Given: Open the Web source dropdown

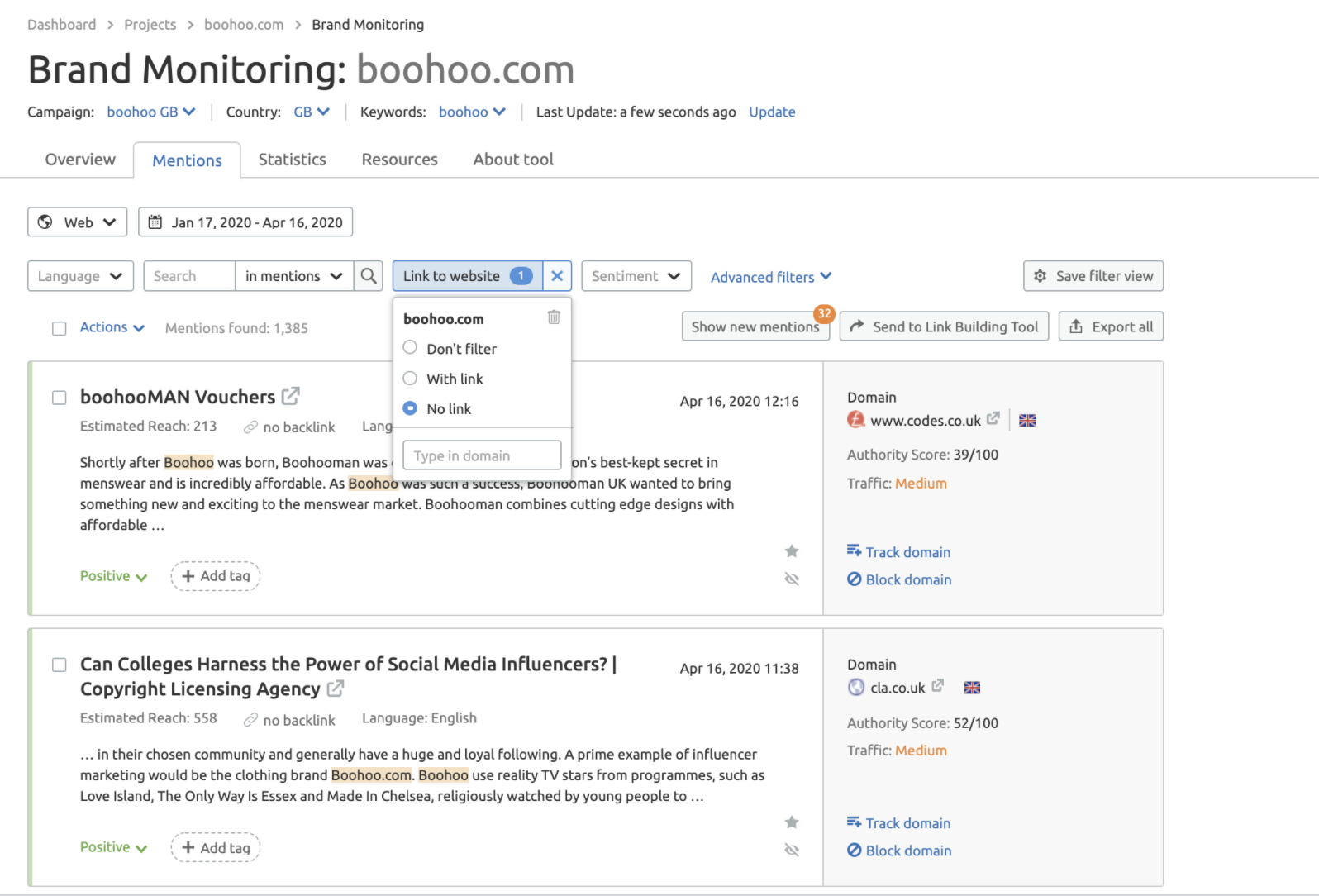Looking at the screenshot, I should tap(78, 222).
